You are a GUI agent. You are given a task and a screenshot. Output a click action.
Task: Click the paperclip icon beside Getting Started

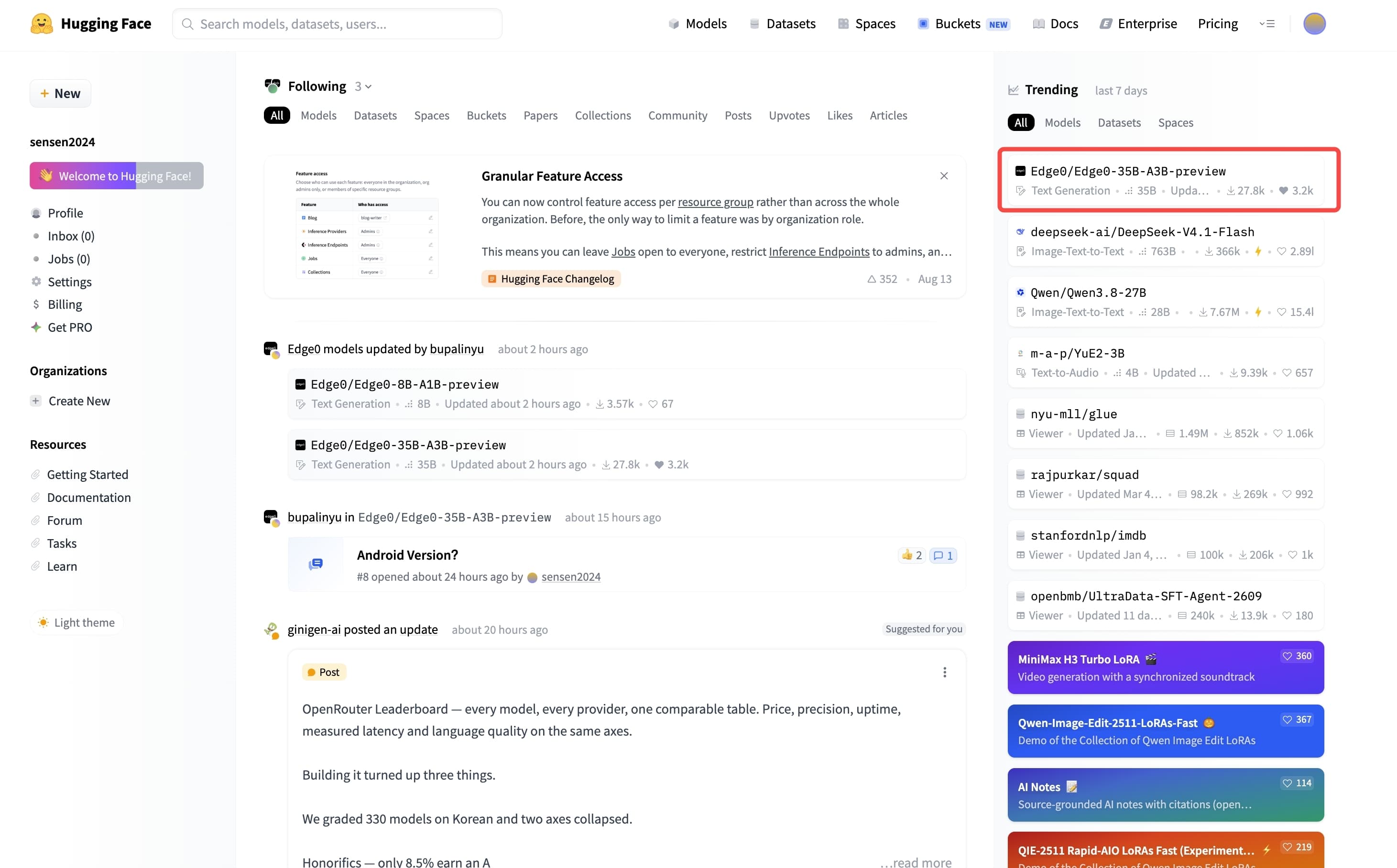[35, 475]
